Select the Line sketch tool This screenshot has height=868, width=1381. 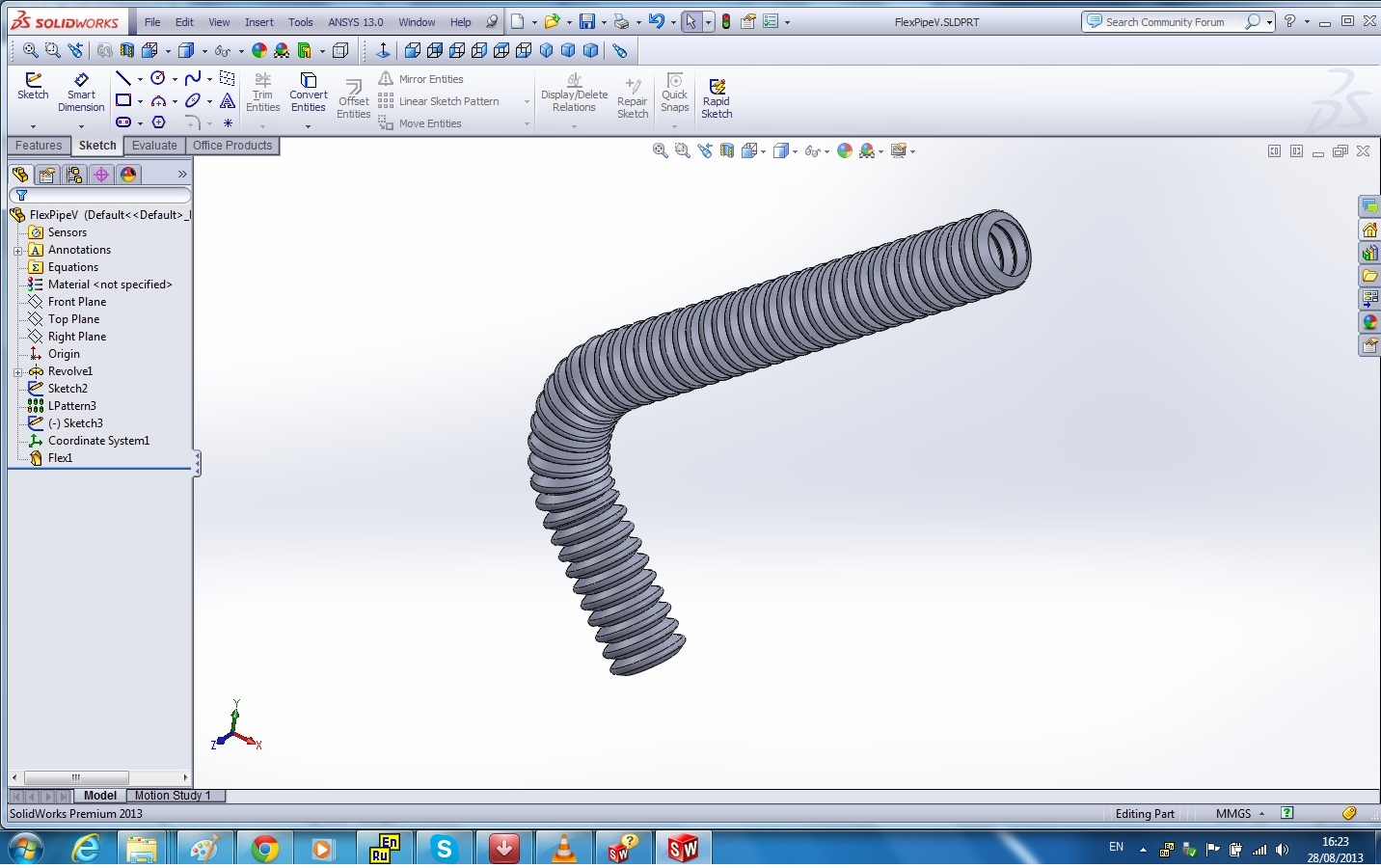coord(123,79)
